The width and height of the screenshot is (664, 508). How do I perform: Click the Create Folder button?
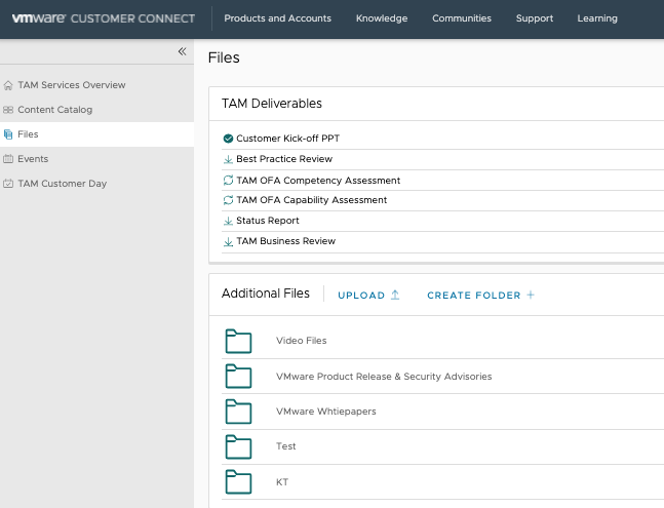480,295
